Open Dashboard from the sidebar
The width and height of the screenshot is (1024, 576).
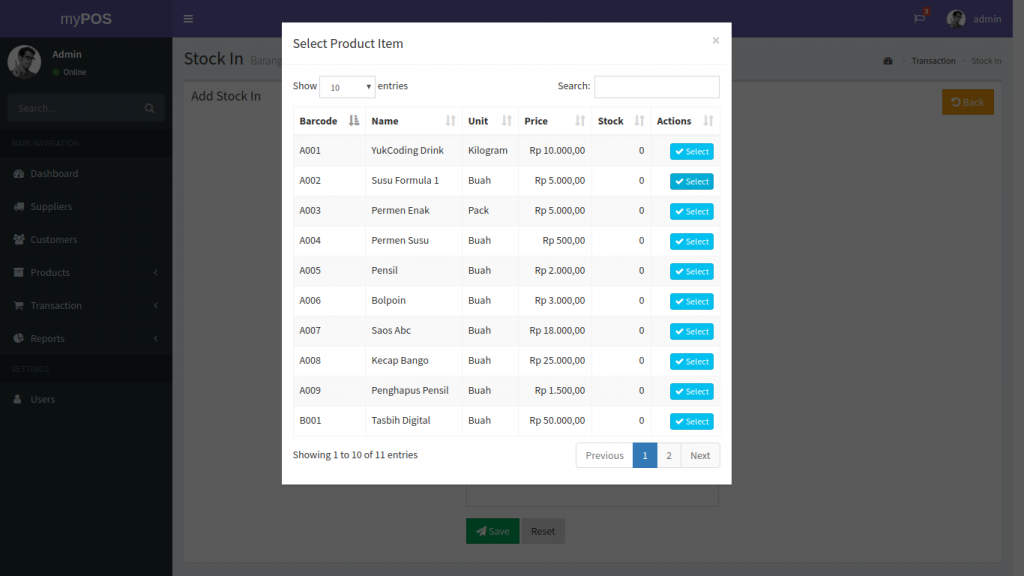pyautogui.click(x=54, y=173)
